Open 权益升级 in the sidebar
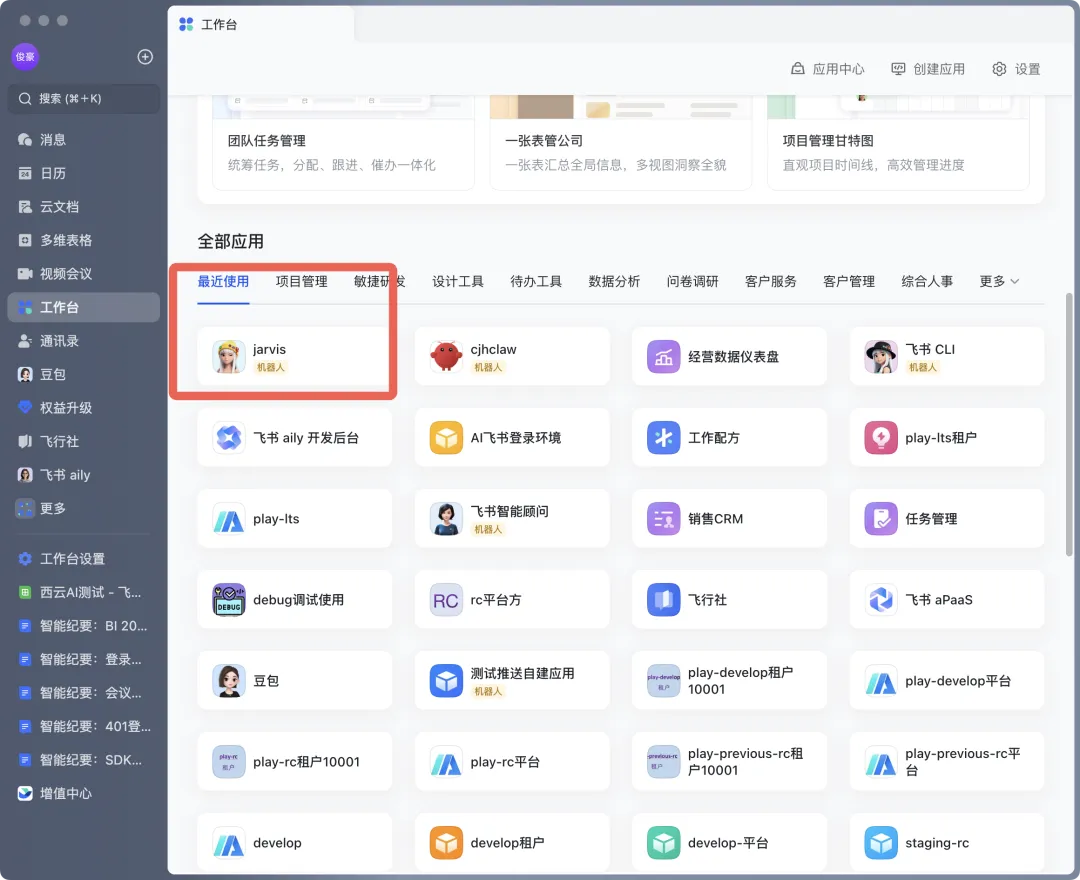Screen dimensions: 1080x880 (83, 408)
